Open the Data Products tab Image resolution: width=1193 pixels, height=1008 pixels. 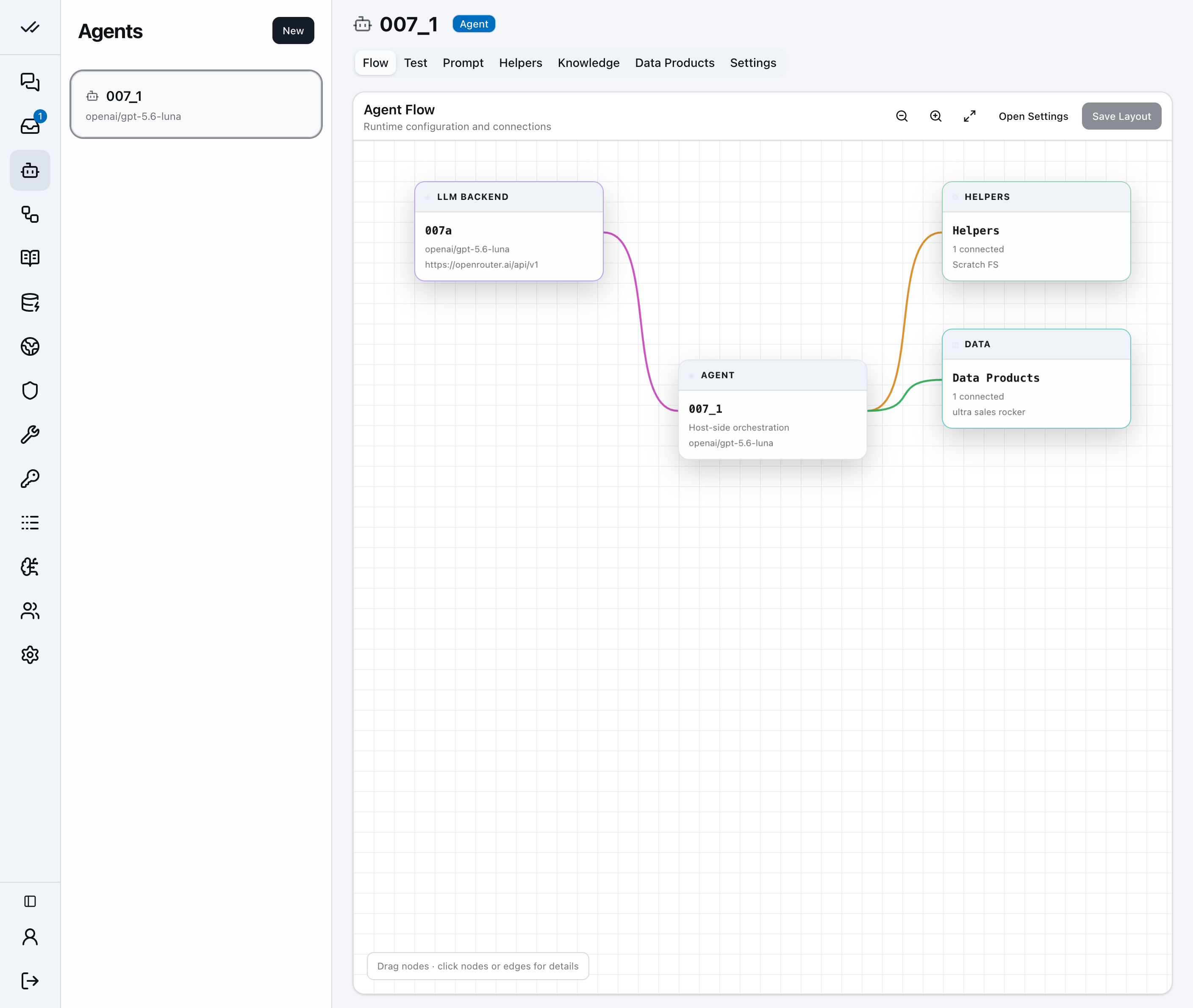tap(674, 63)
